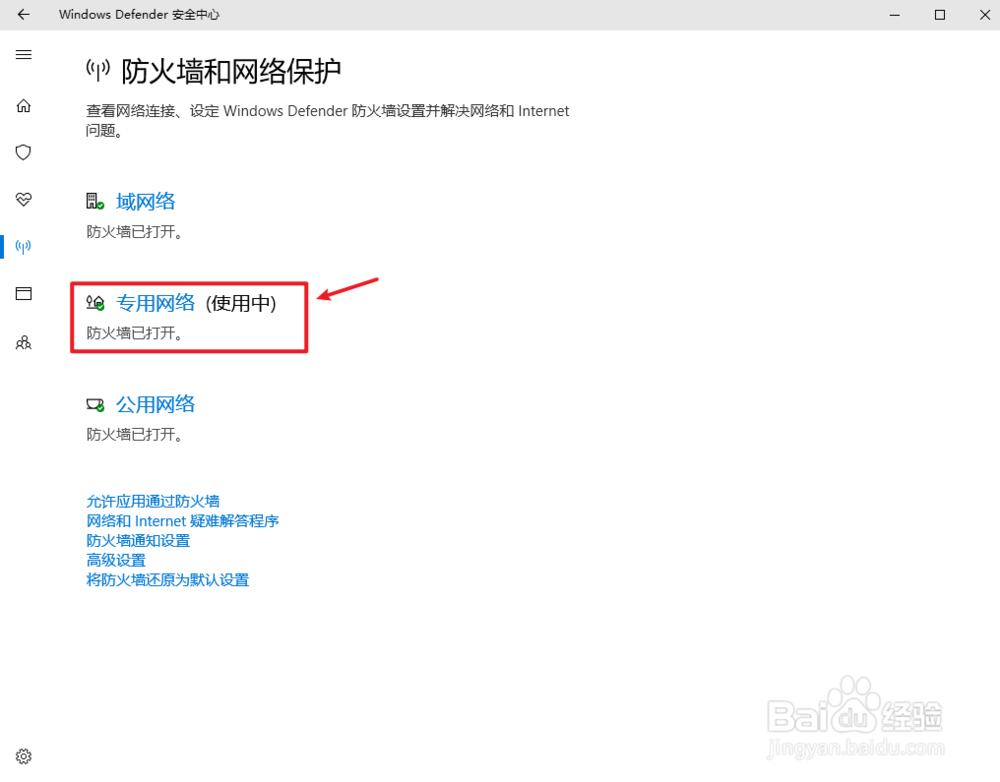The image size is (1000, 782).
Task: Click the 防火墙和网络保护 page heading
Action: point(231,71)
